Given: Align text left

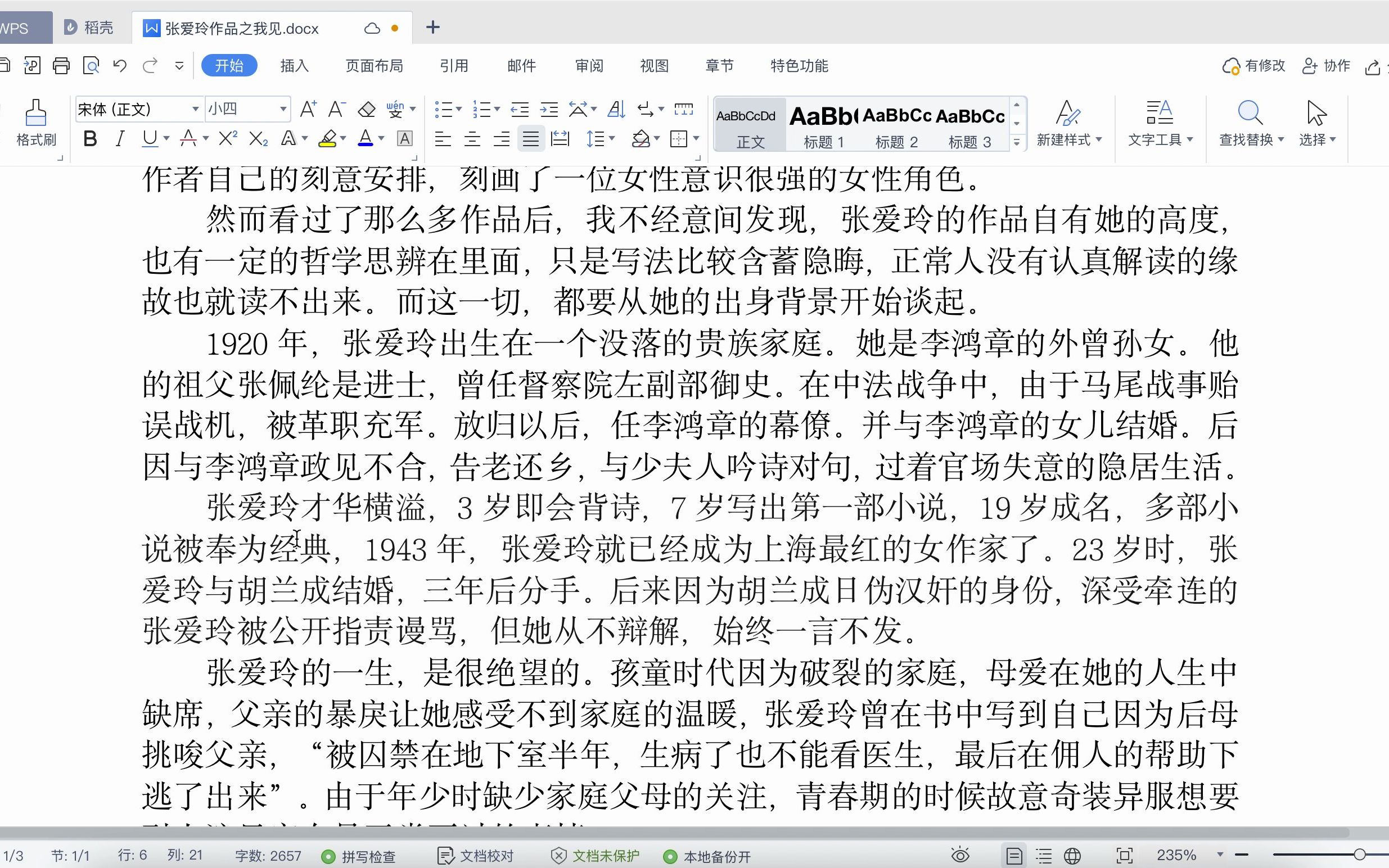Looking at the screenshot, I should click(x=443, y=139).
